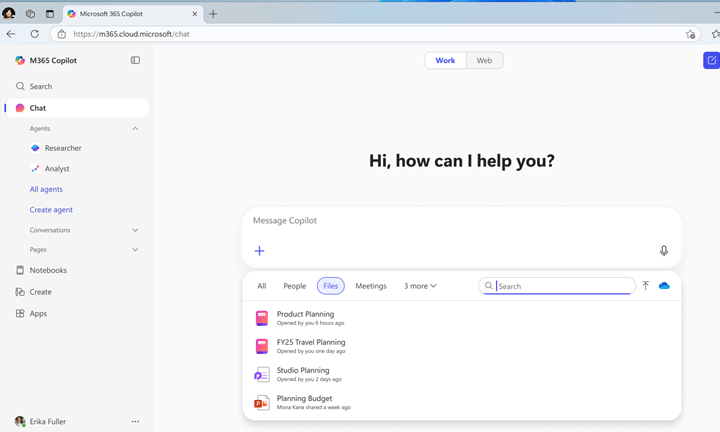The width and height of the screenshot is (720, 432).
Task: Open the Analyst agent
Action: click(x=57, y=168)
